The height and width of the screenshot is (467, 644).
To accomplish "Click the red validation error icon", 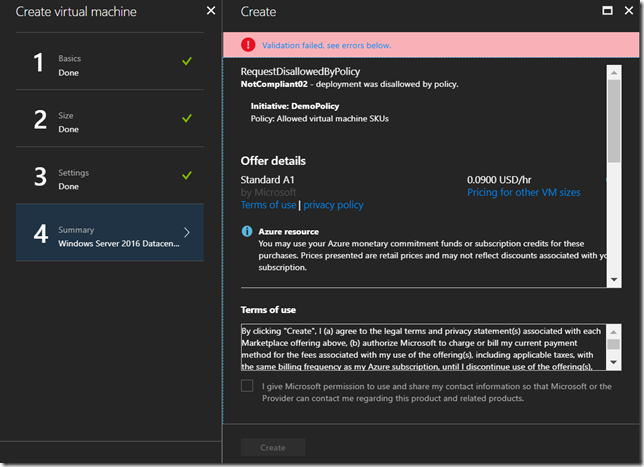I will point(248,45).
